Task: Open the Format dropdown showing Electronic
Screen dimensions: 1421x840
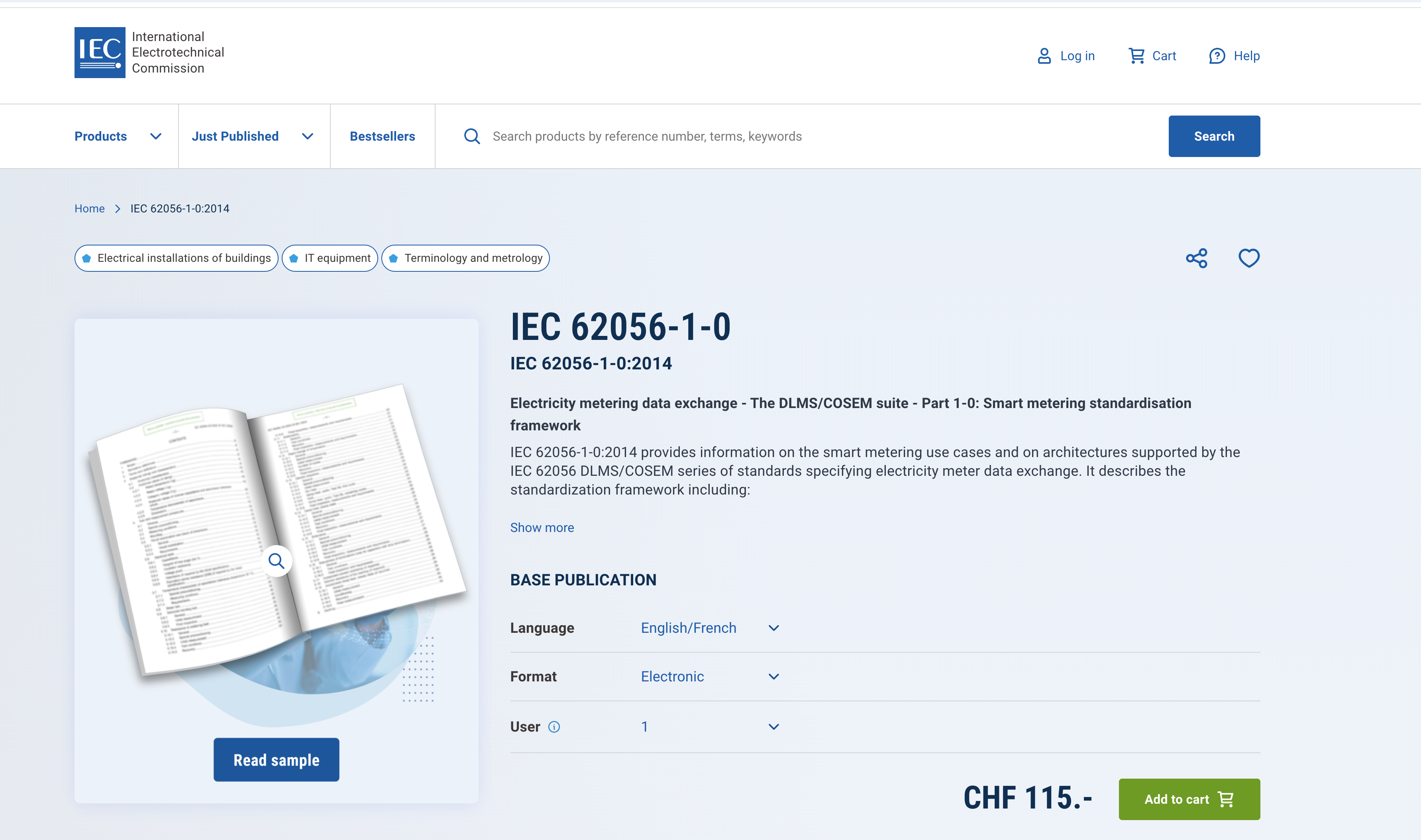Action: pyautogui.click(x=710, y=677)
